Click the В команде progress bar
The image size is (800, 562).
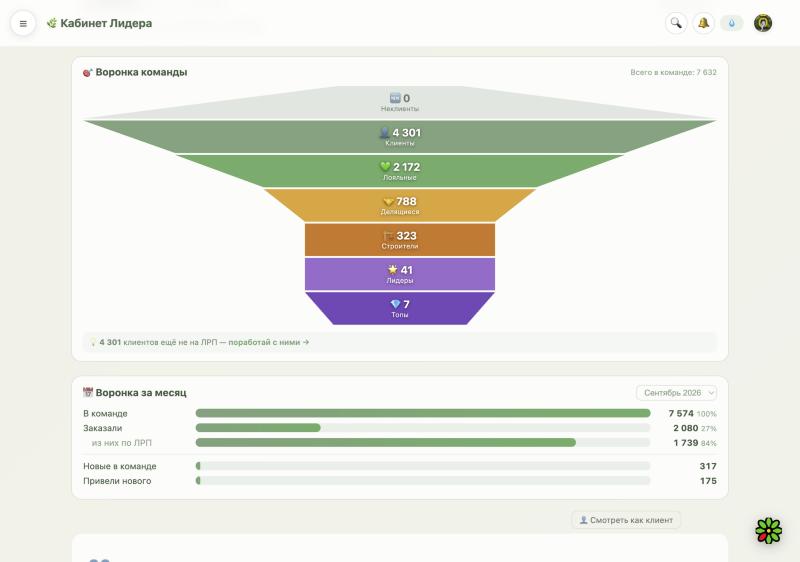pyautogui.click(x=423, y=413)
